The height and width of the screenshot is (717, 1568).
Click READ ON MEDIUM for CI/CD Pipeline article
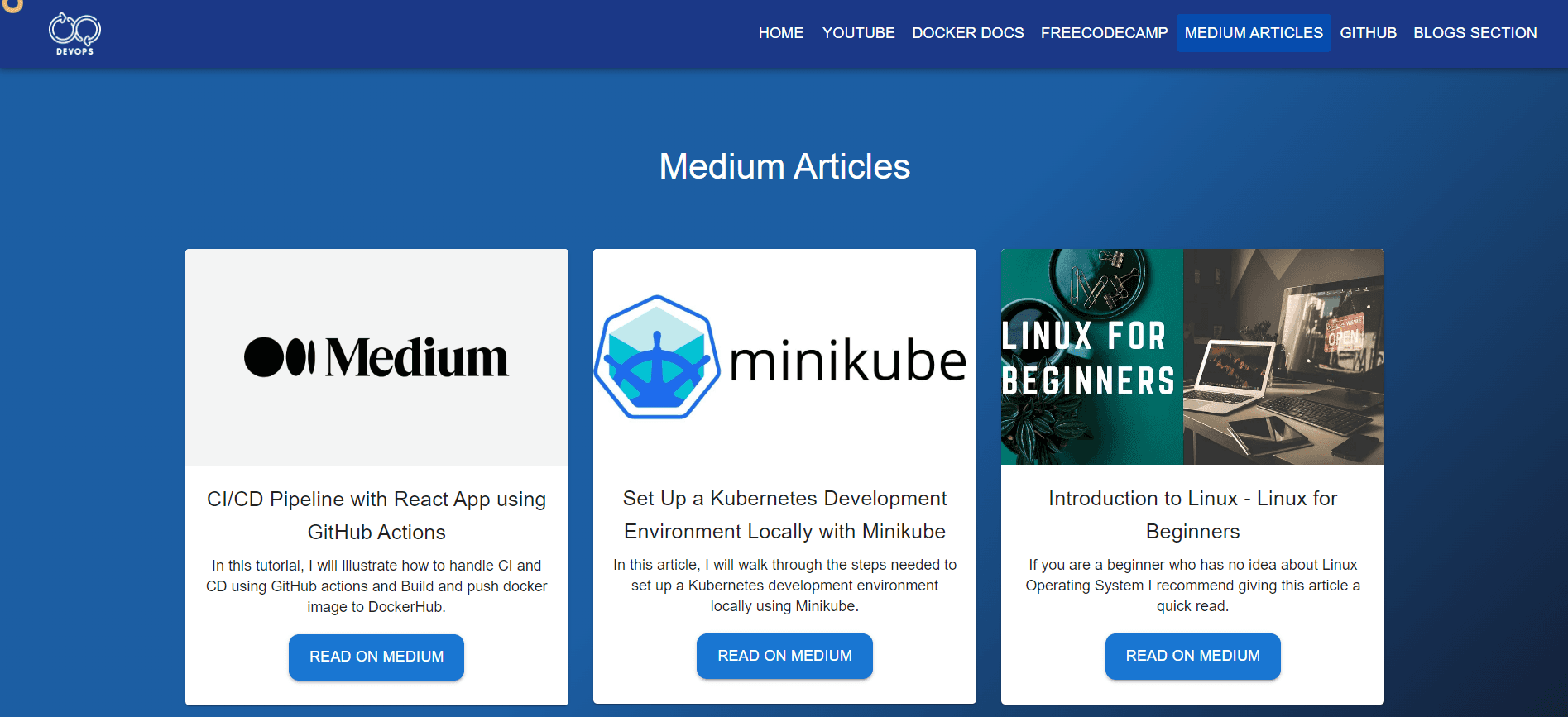point(376,657)
